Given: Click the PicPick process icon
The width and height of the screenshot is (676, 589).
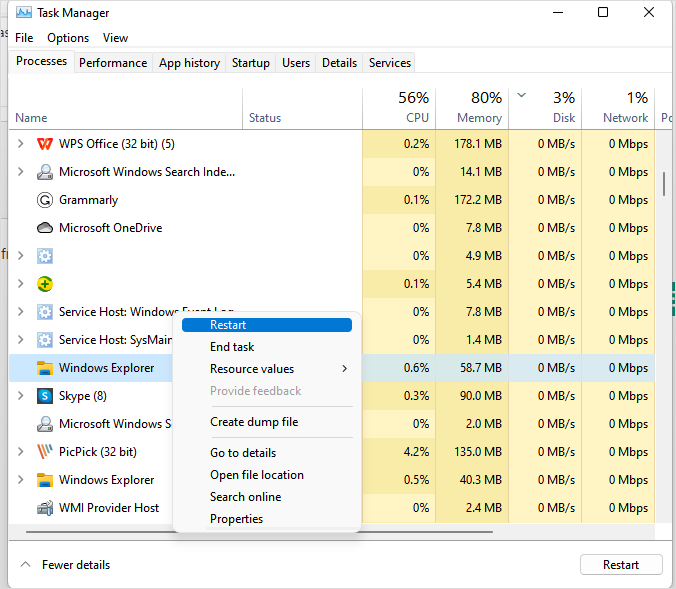Looking at the screenshot, I should [x=45, y=452].
